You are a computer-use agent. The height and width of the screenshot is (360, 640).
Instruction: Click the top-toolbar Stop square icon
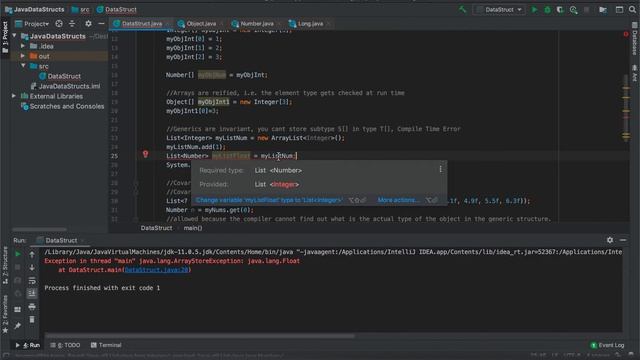click(587, 9)
